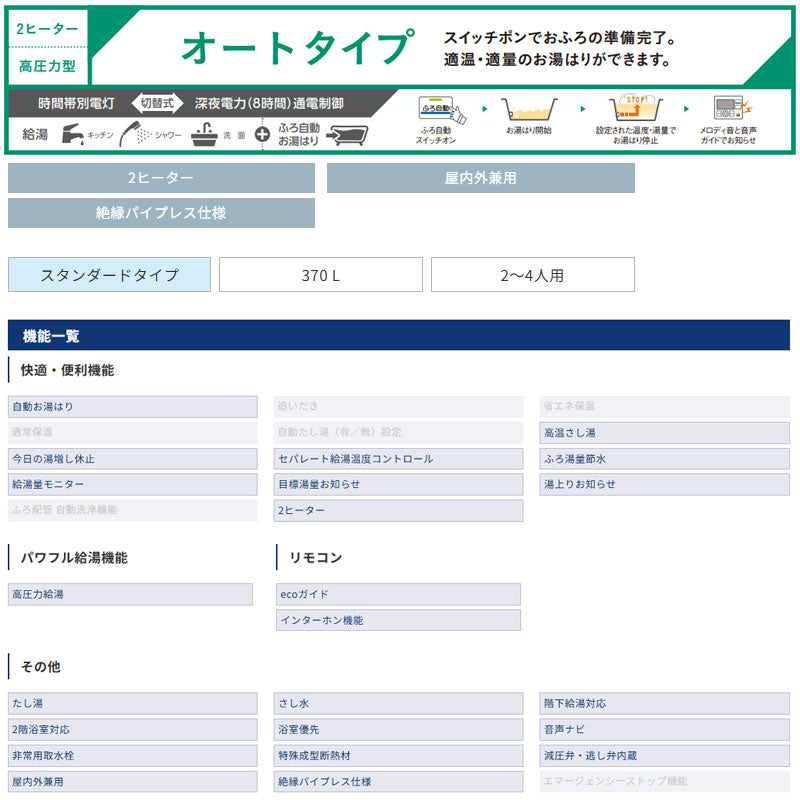Click the 音声ナビ feature cell
800x800 pixels.
(x=664, y=730)
